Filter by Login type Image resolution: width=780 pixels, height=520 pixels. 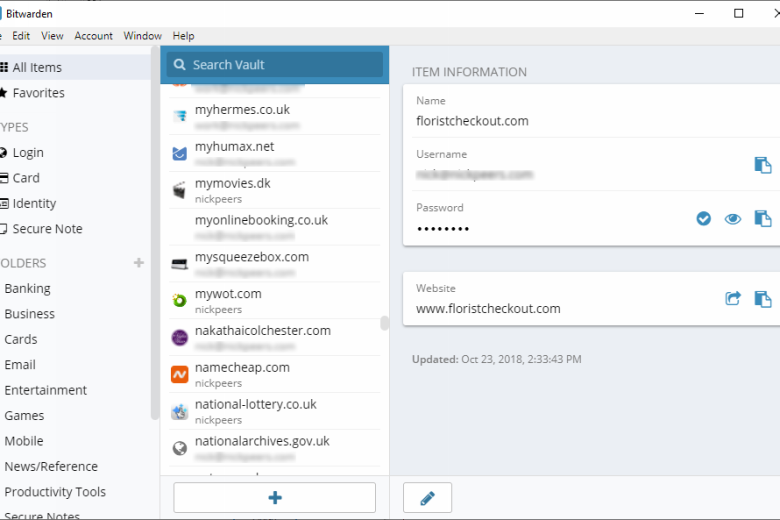pos(28,153)
